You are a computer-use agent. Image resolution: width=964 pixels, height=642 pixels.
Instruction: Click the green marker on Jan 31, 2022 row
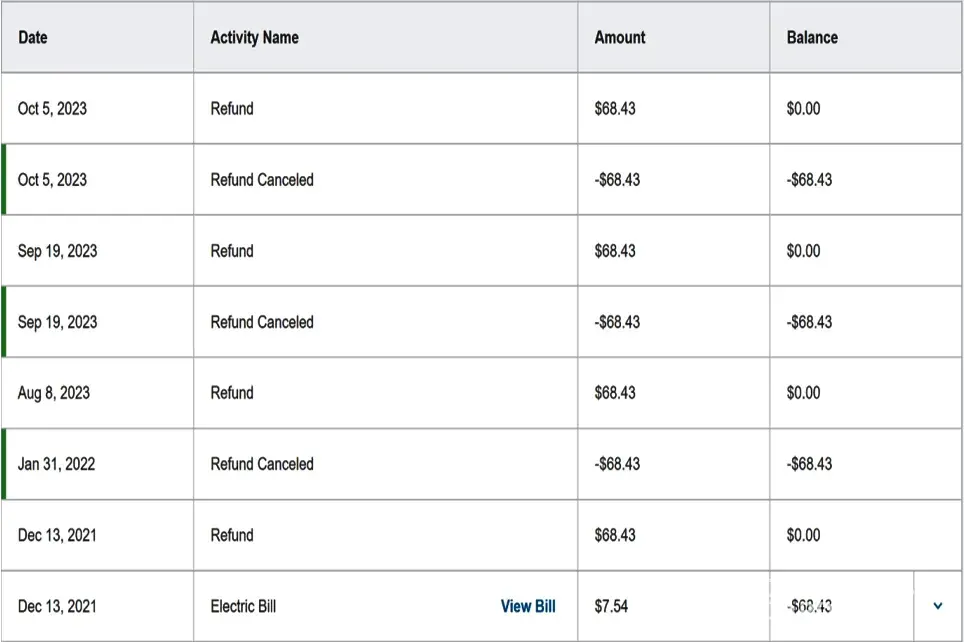coord(3,464)
